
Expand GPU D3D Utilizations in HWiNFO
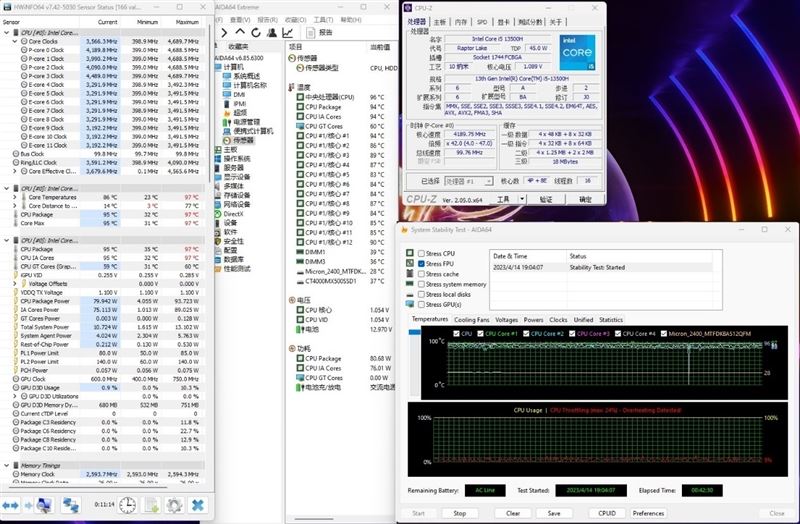tap(15, 396)
